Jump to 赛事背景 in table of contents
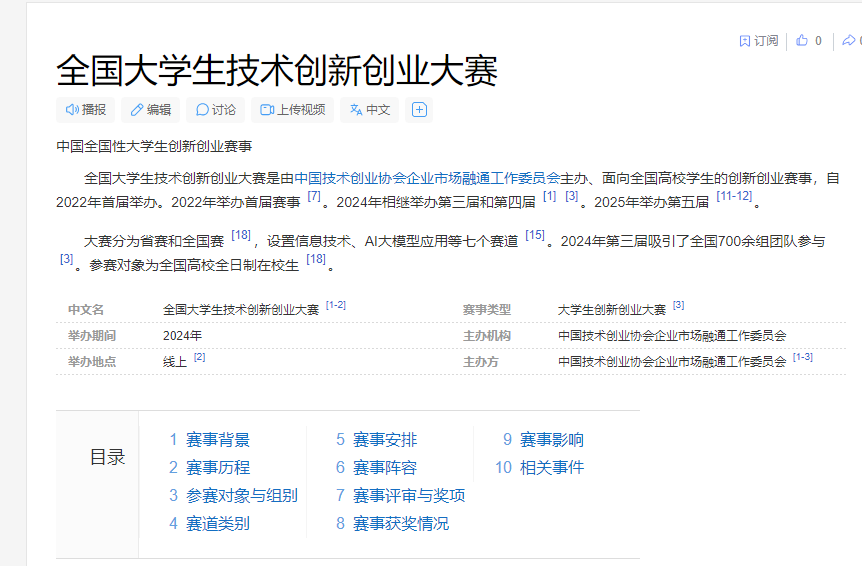The width and height of the screenshot is (862, 566). point(217,440)
